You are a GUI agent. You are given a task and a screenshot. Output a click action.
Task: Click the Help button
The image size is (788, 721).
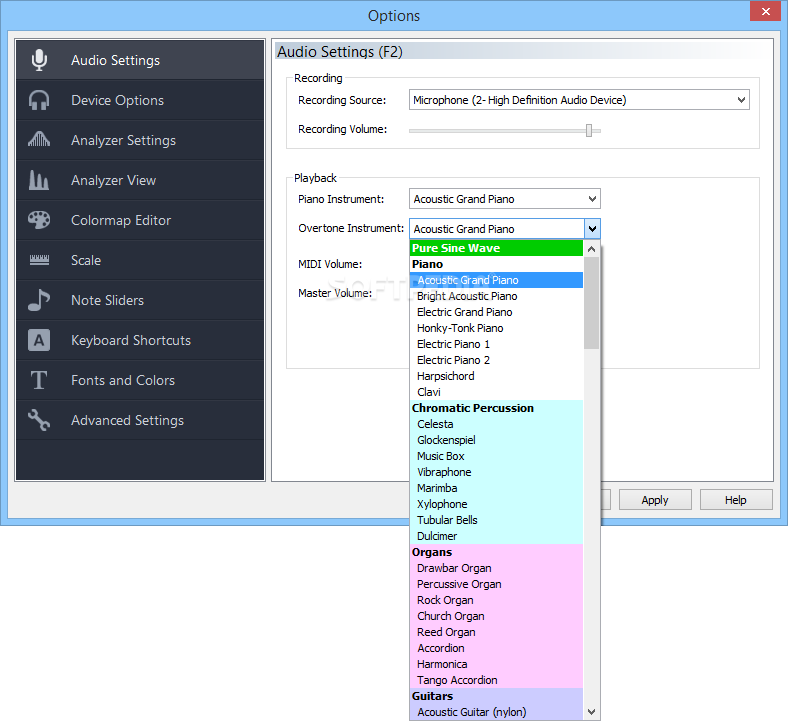pos(736,500)
